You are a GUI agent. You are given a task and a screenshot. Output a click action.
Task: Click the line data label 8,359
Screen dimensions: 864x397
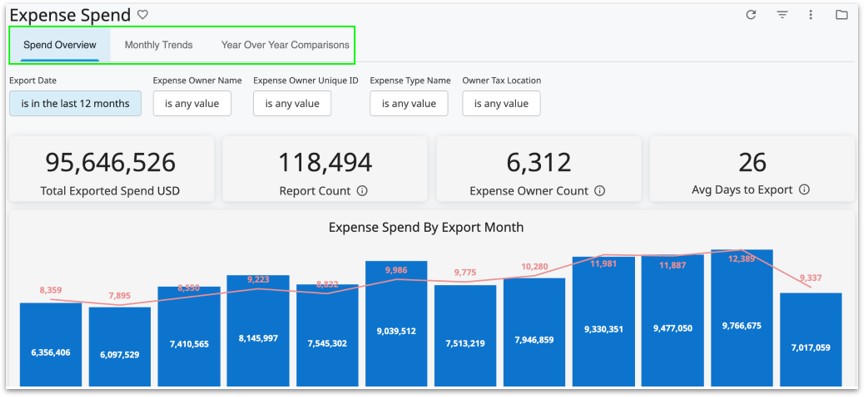[x=51, y=289]
